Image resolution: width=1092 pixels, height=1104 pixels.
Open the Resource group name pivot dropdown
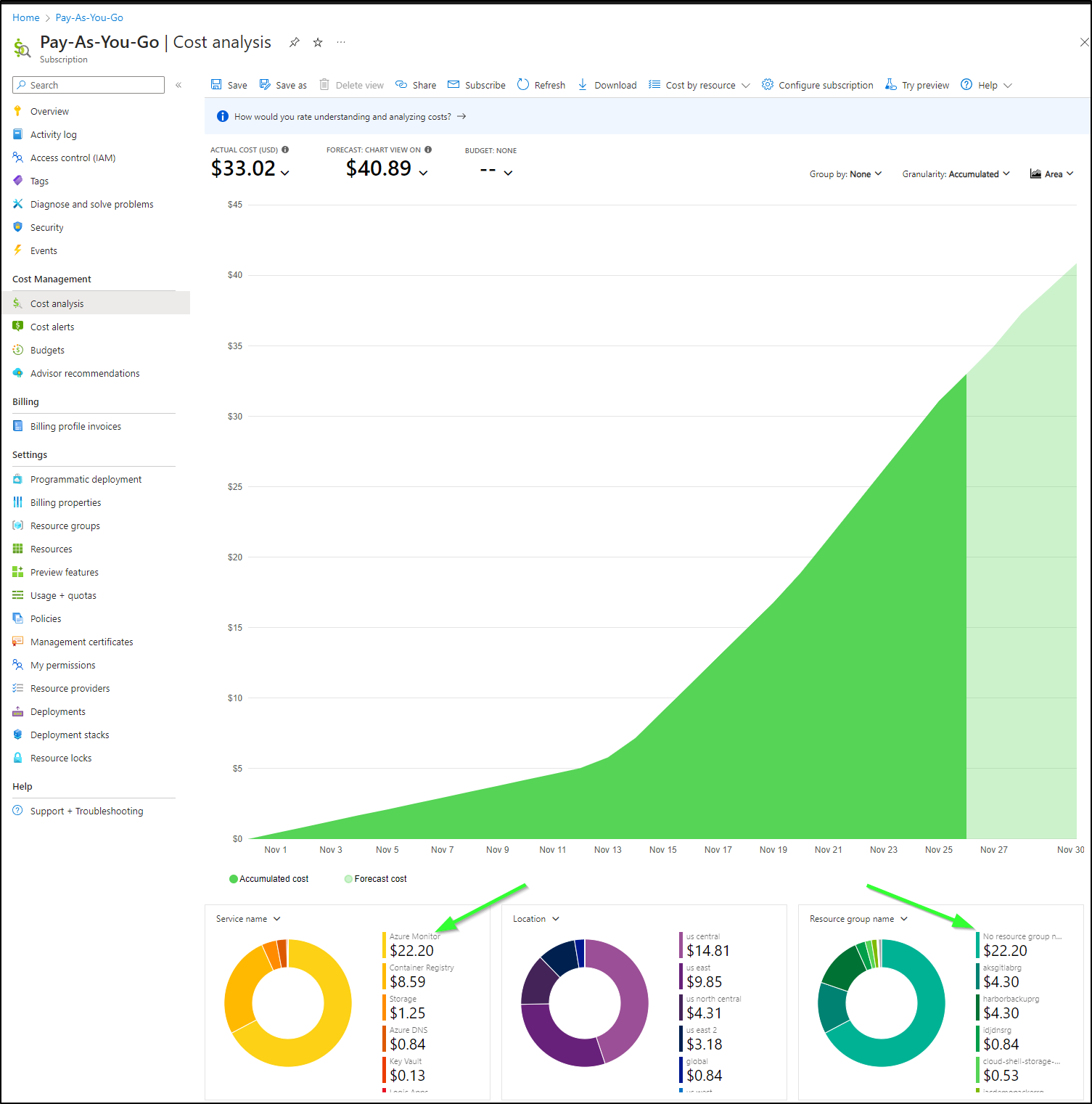[x=859, y=919]
